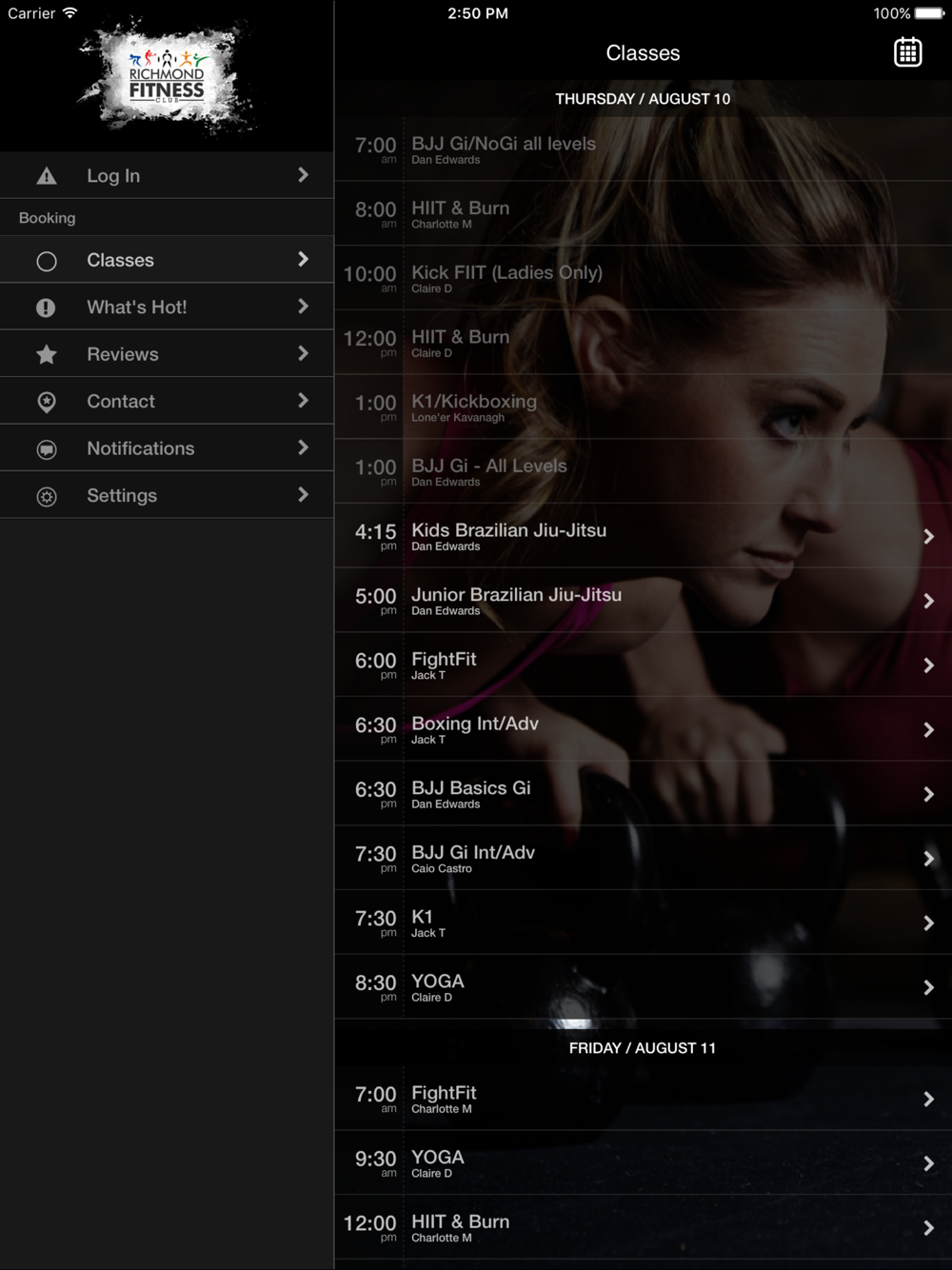This screenshot has height=1270, width=952.
Task: Click the chevron beside What's Hot!
Action: pyautogui.click(x=303, y=307)
